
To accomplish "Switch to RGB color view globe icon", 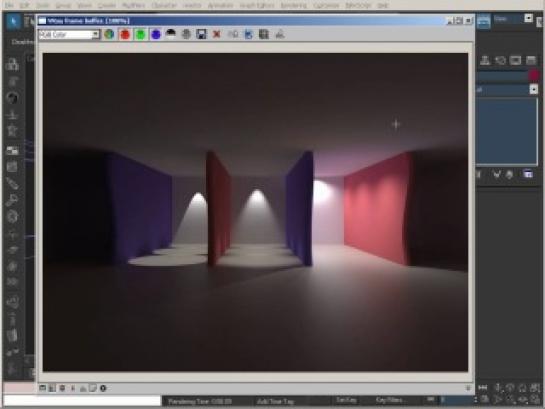I will pyautogui.click(x=109, y=34).
